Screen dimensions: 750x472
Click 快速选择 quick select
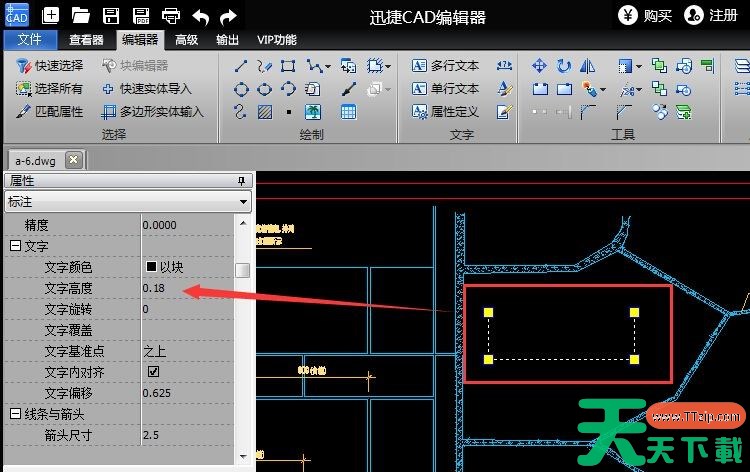click(x=49, y=66)
